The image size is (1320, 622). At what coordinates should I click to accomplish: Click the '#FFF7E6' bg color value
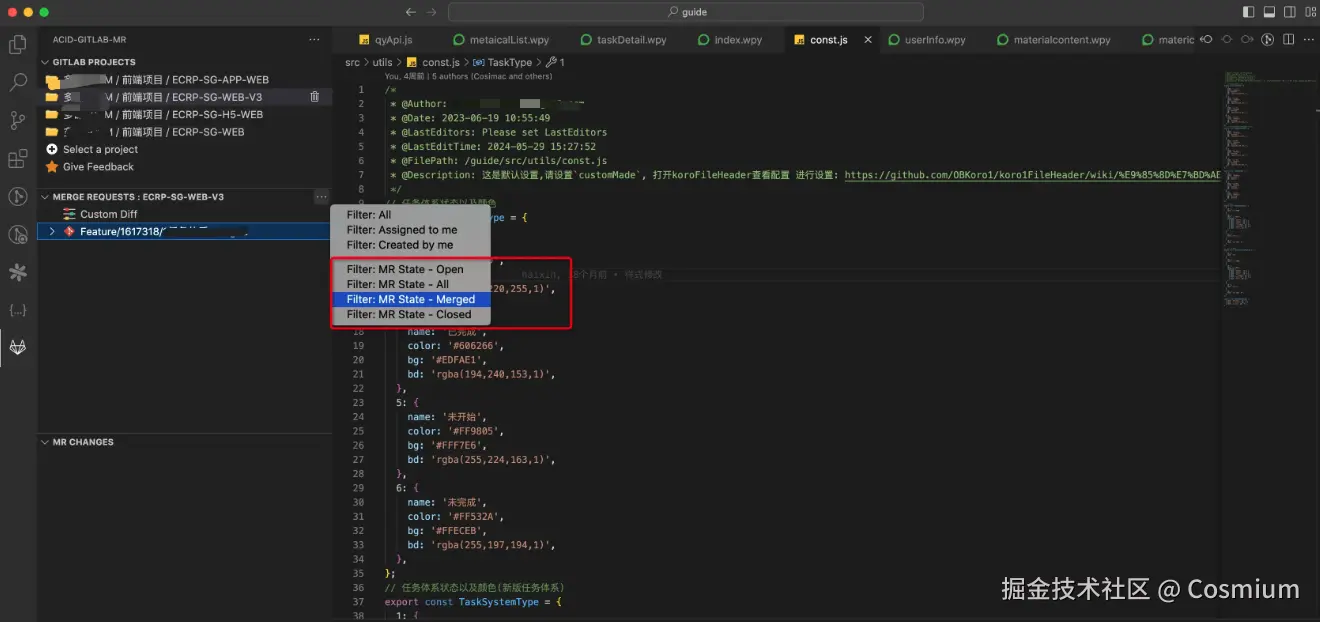pyautogui.click(x=457, y=445)
